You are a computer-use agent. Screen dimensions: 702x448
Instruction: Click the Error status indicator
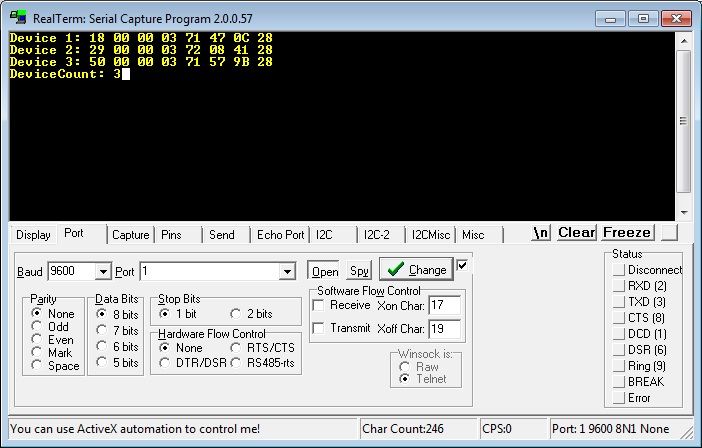(x=619, y=398)
